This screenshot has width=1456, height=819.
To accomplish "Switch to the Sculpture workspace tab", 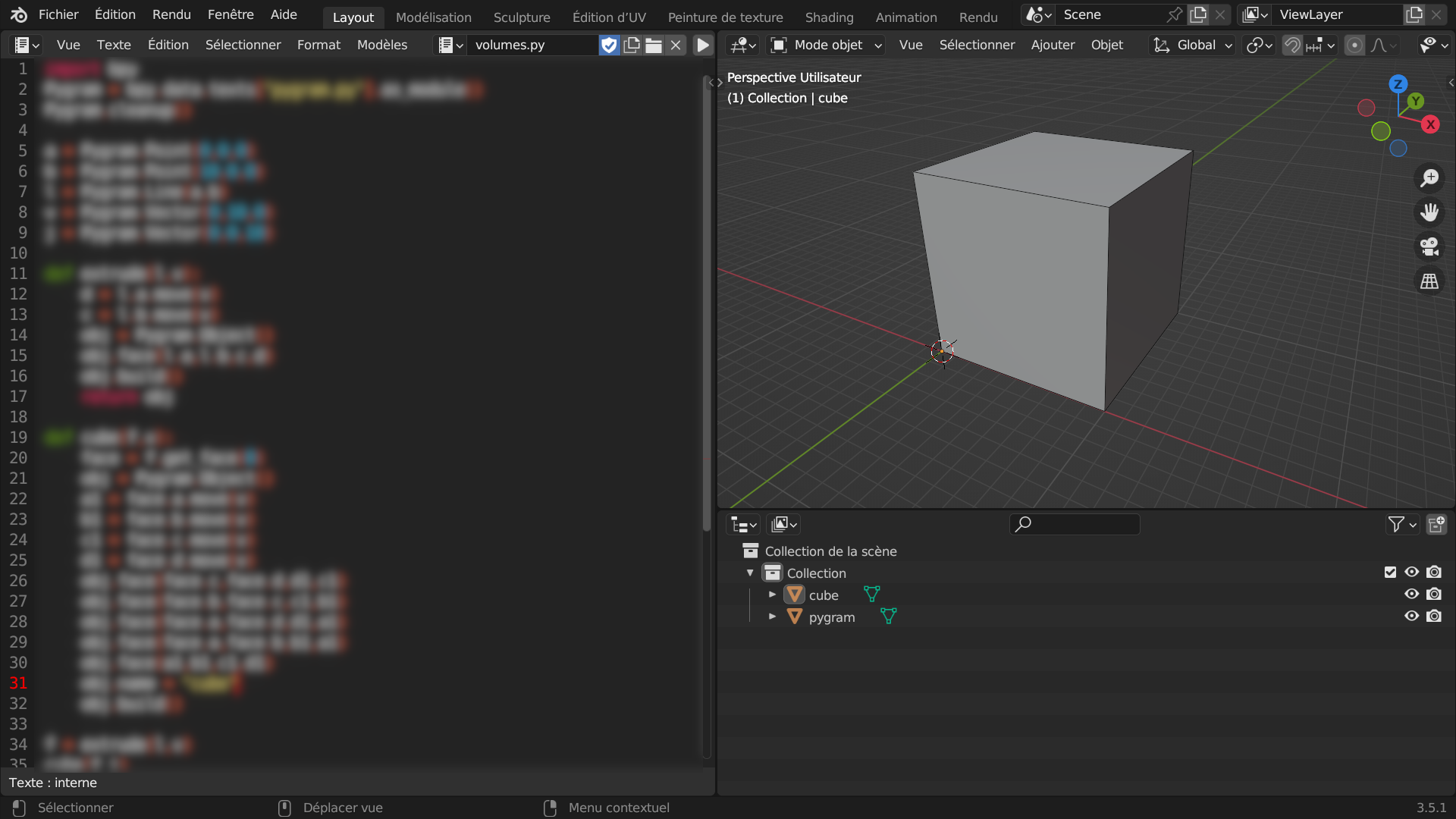I will point(522,17).
